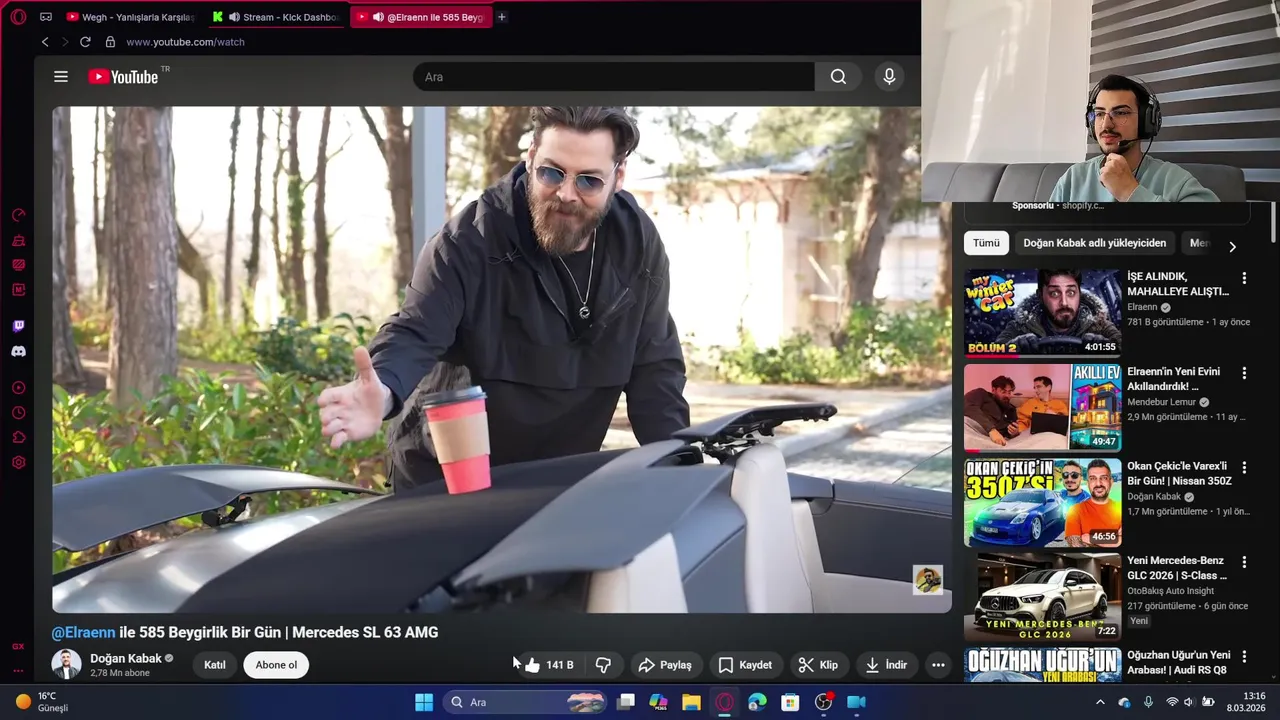This screenshot has height=720, width=1280.
Task: Open Elraenn'in Yeni Evini thumbnail
Action: coord(1042,408)
